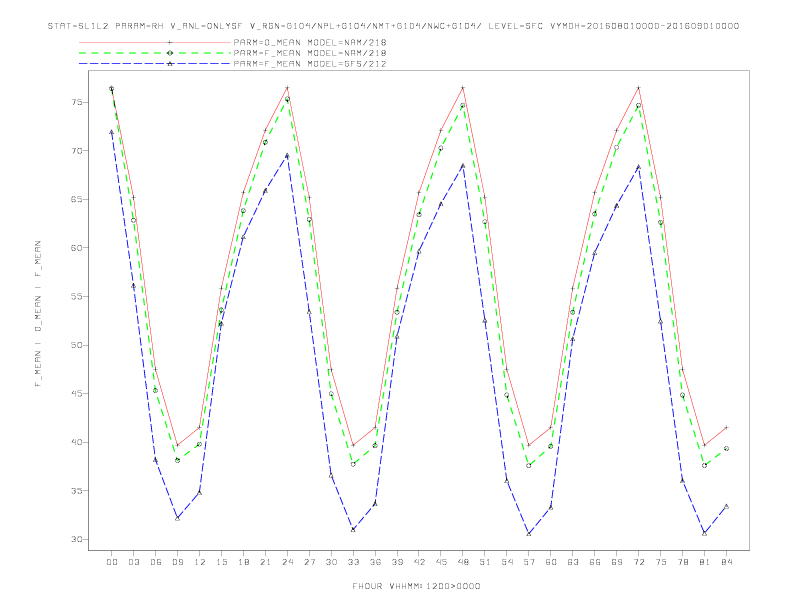Click green NAM circle point at hour 33
Viewport: 792px width, 612px height.
[x=353, y=464]
